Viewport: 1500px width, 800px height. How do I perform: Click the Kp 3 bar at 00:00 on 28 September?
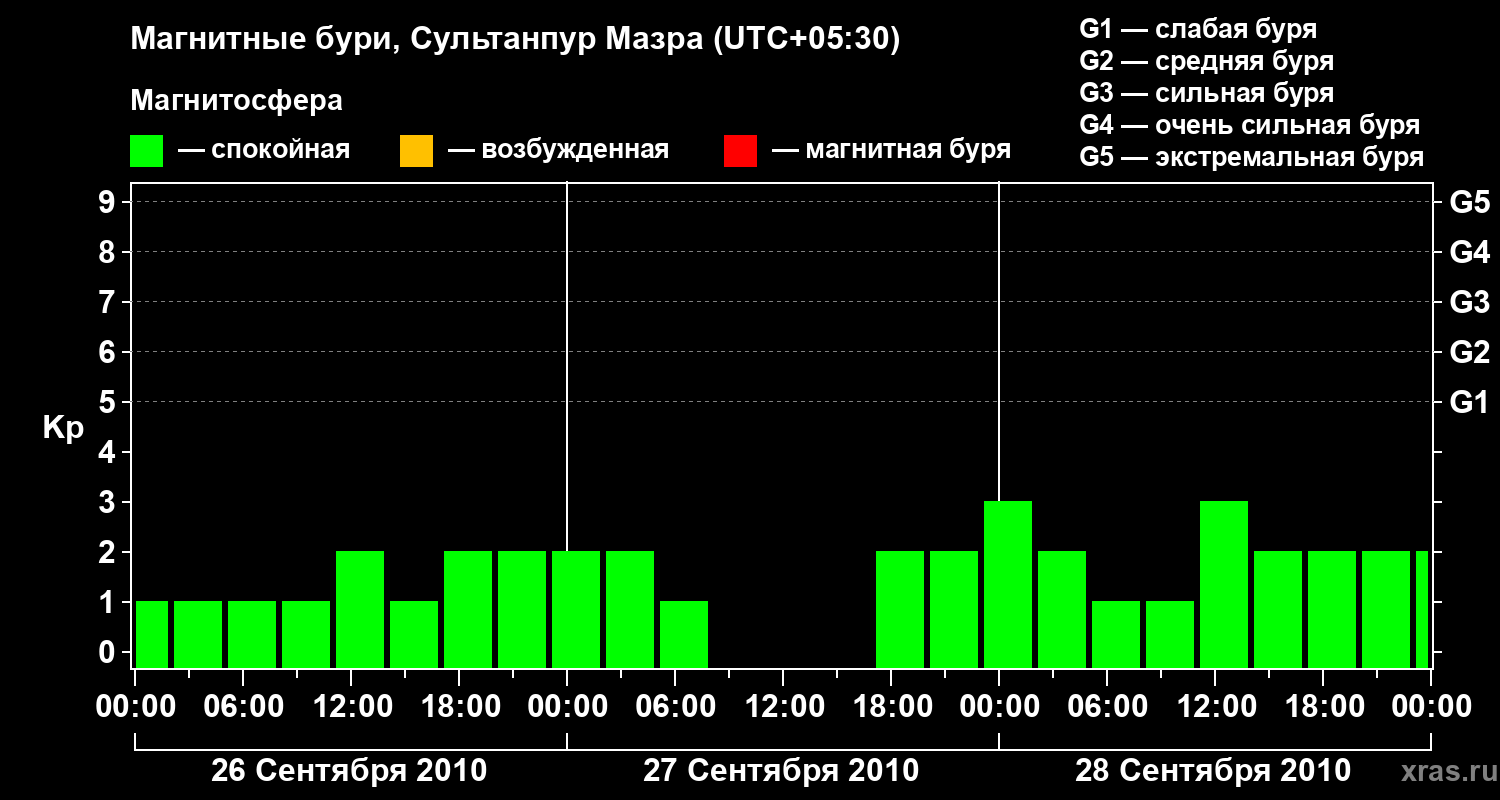[1008, 585]
